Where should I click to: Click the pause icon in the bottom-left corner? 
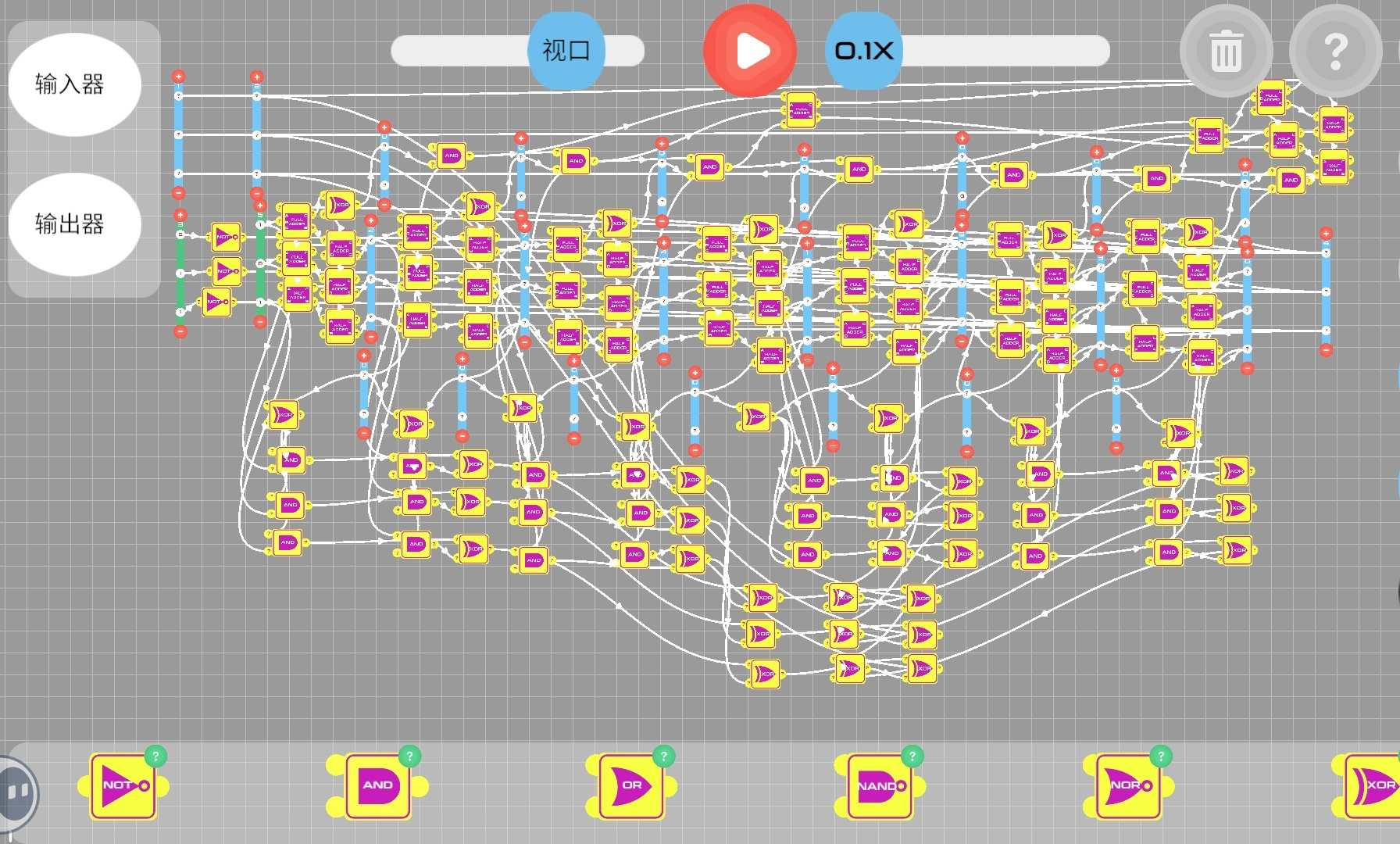tap(17, 793)
